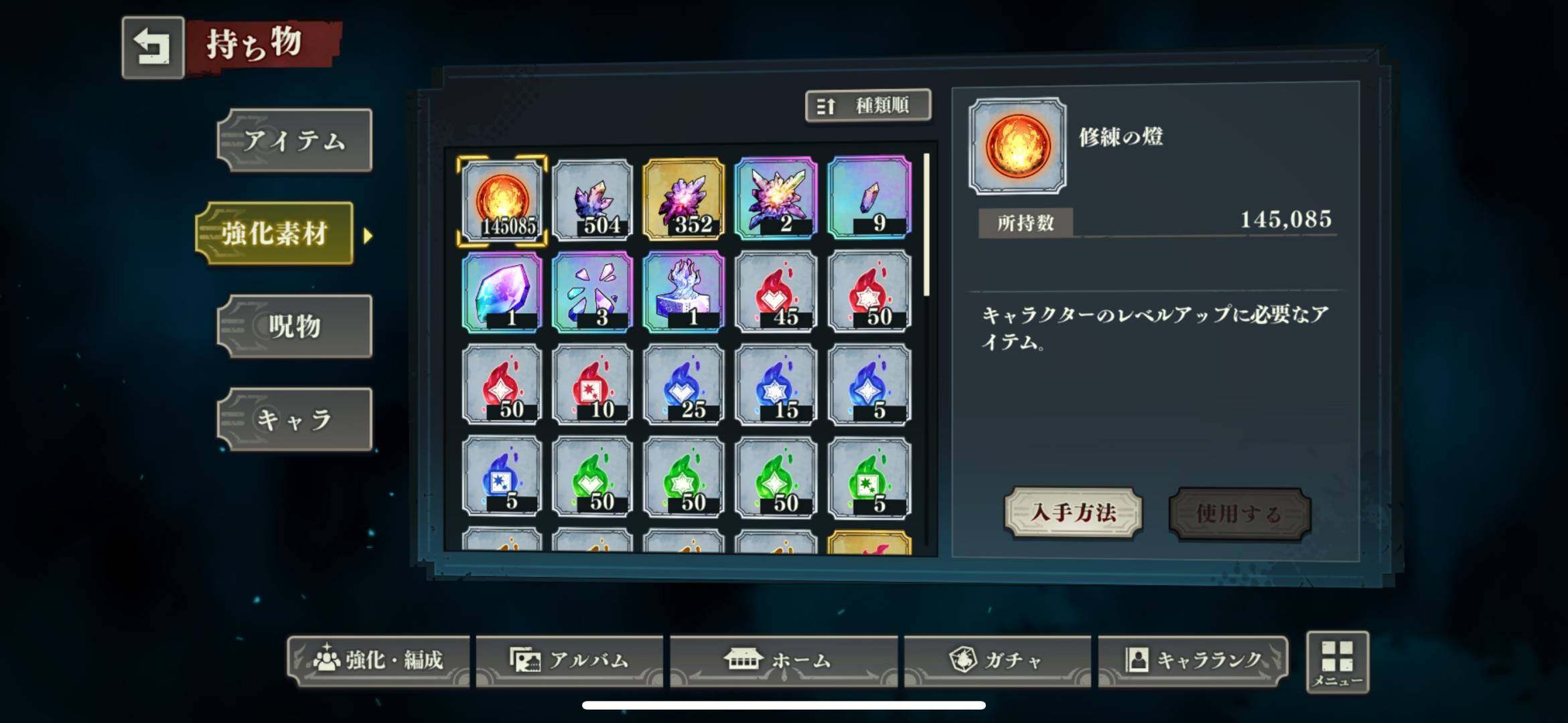Image resolution: width=1568 pixels, height=723 pixels.
Task: Open the メニュー grid menu
Action: (x=1338, y=662)
